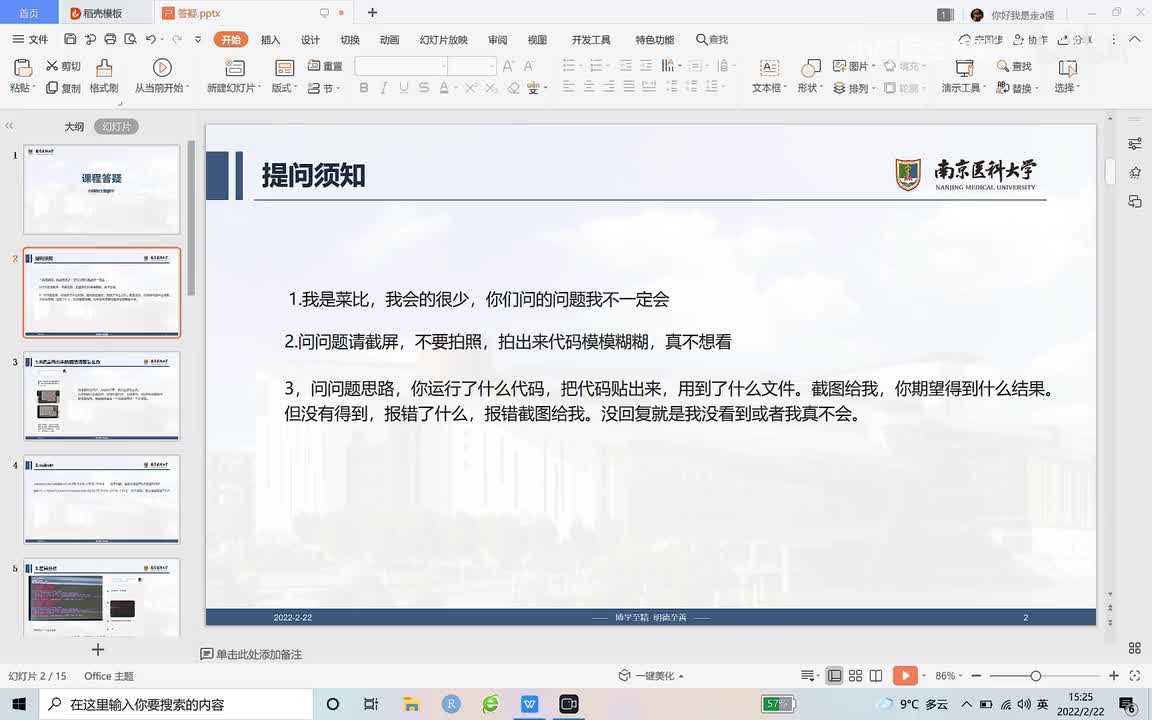This screenshot has width=1152, height=720.
Task: Select the Format Painter 格式刷
Action: point(104,76)
